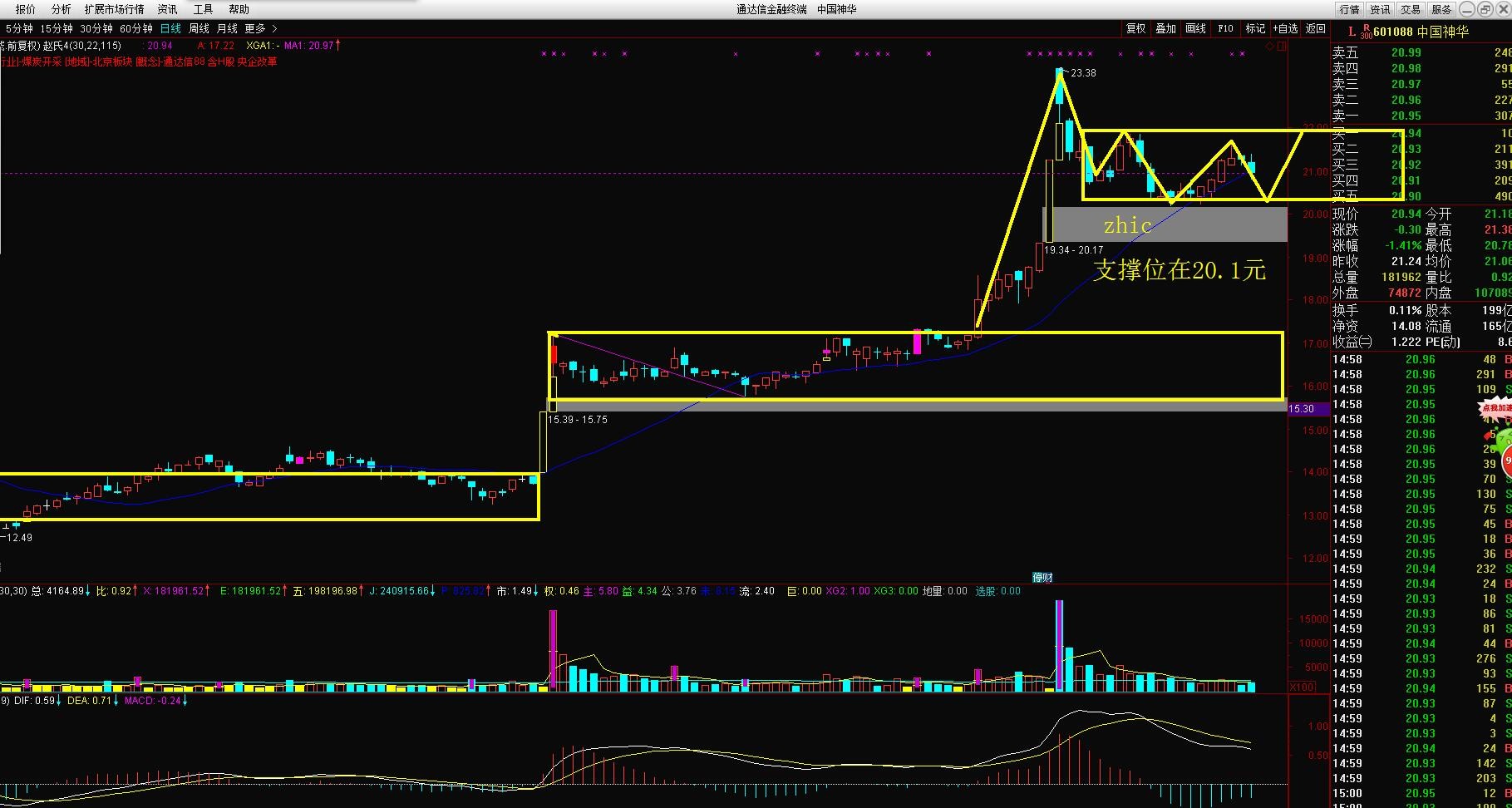This screenshot has height=808, width=1512.
Task: Click the 总量 181962 value
Action: (1400, 277)
